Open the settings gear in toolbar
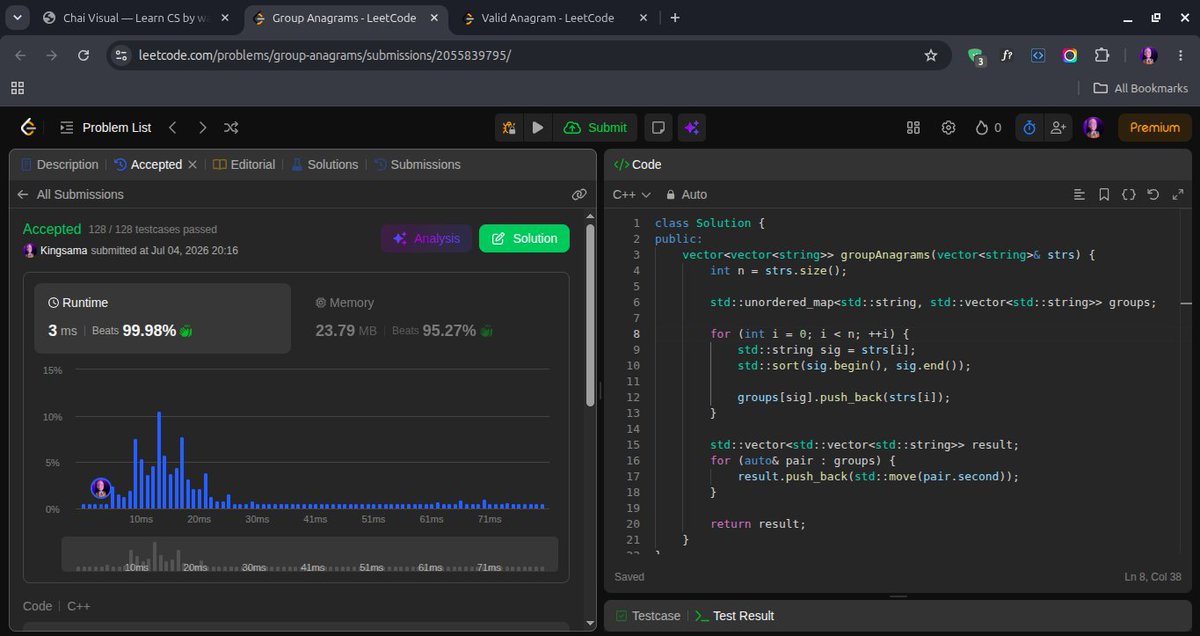1200x636 pixels. (x=948, y=127)
